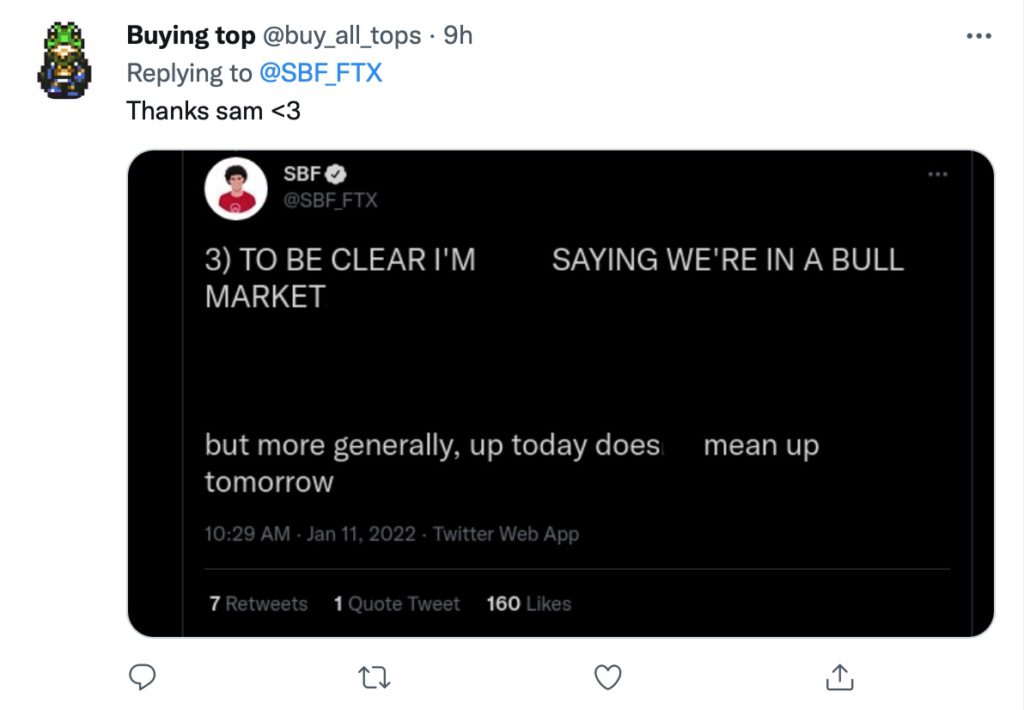The height and width of the screenshot is (710, 1024).
Task: Click the verified badge next to SBF
Action: [336, 174]
